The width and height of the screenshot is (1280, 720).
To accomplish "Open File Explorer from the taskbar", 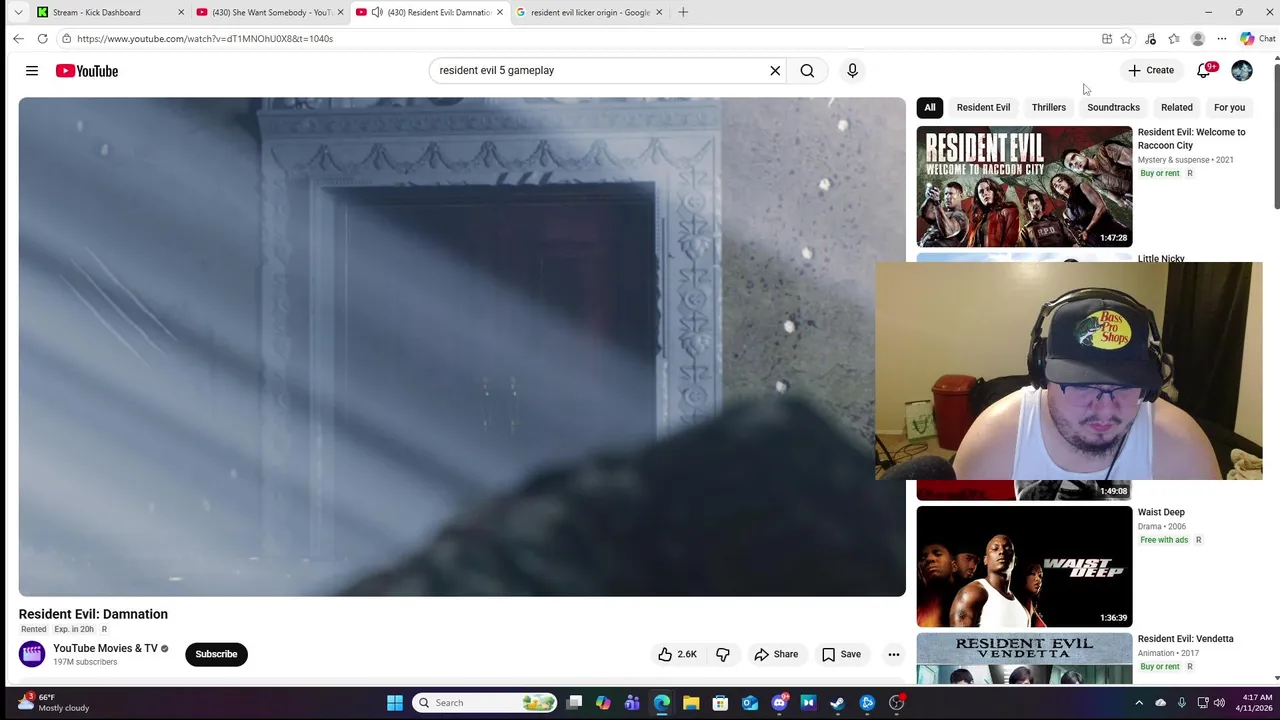I will click(x=691, y=703).
